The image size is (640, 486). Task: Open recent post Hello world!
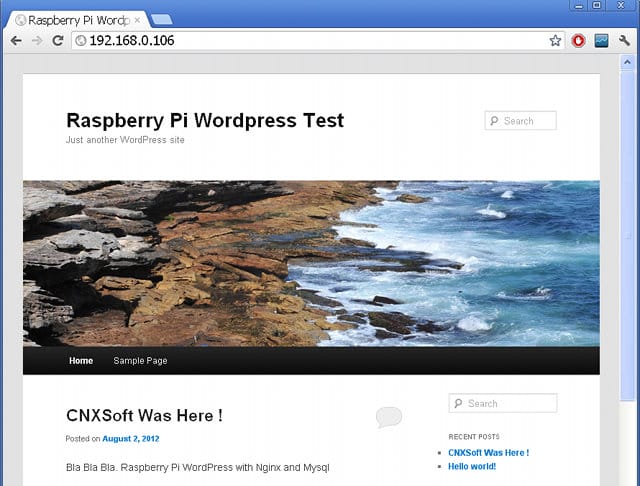click(x=472, y=466)
